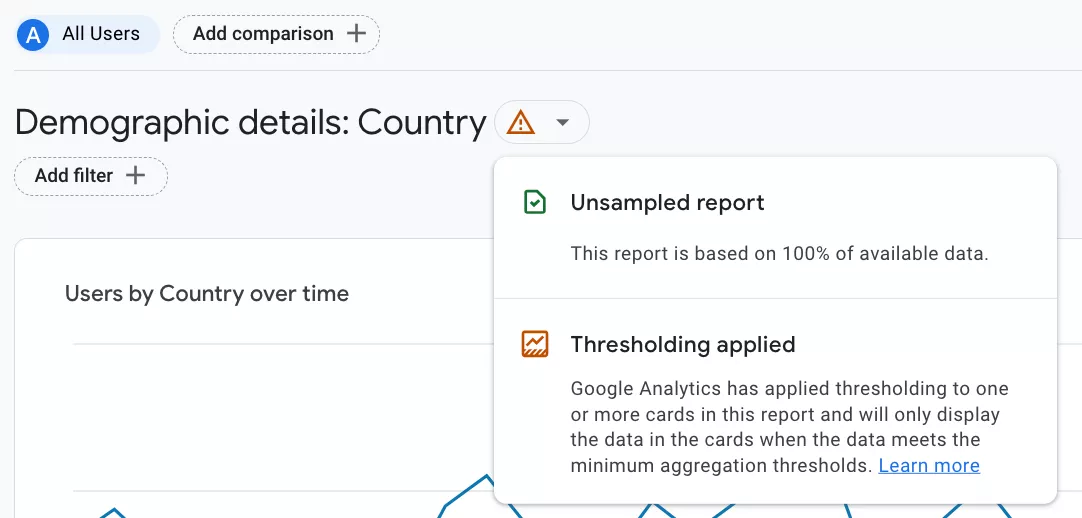Click the Demographic details: Country title
Image resolution: width=1082 pixels, height=518 pixels.
point(250,123)
